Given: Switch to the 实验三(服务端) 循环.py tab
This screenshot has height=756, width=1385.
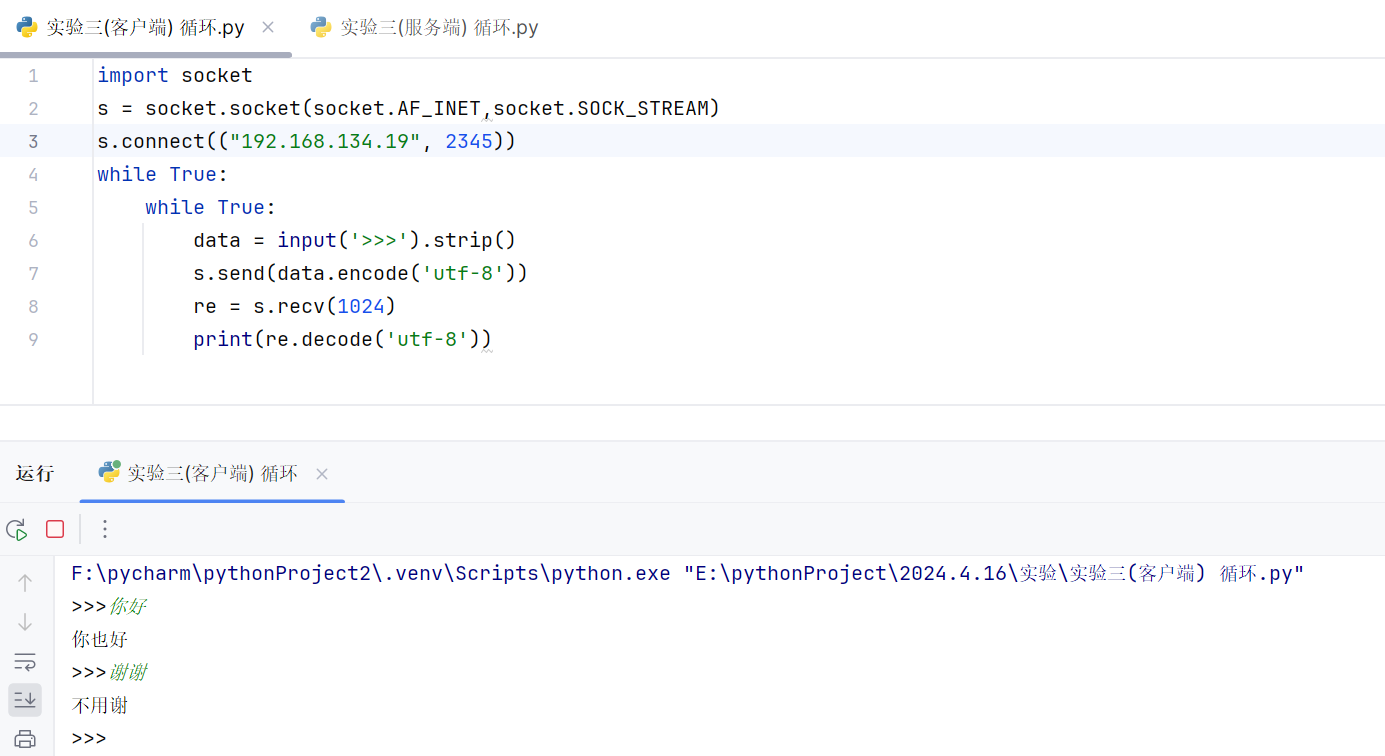Looking at the screenshot, I should click(x=438, y=27).
